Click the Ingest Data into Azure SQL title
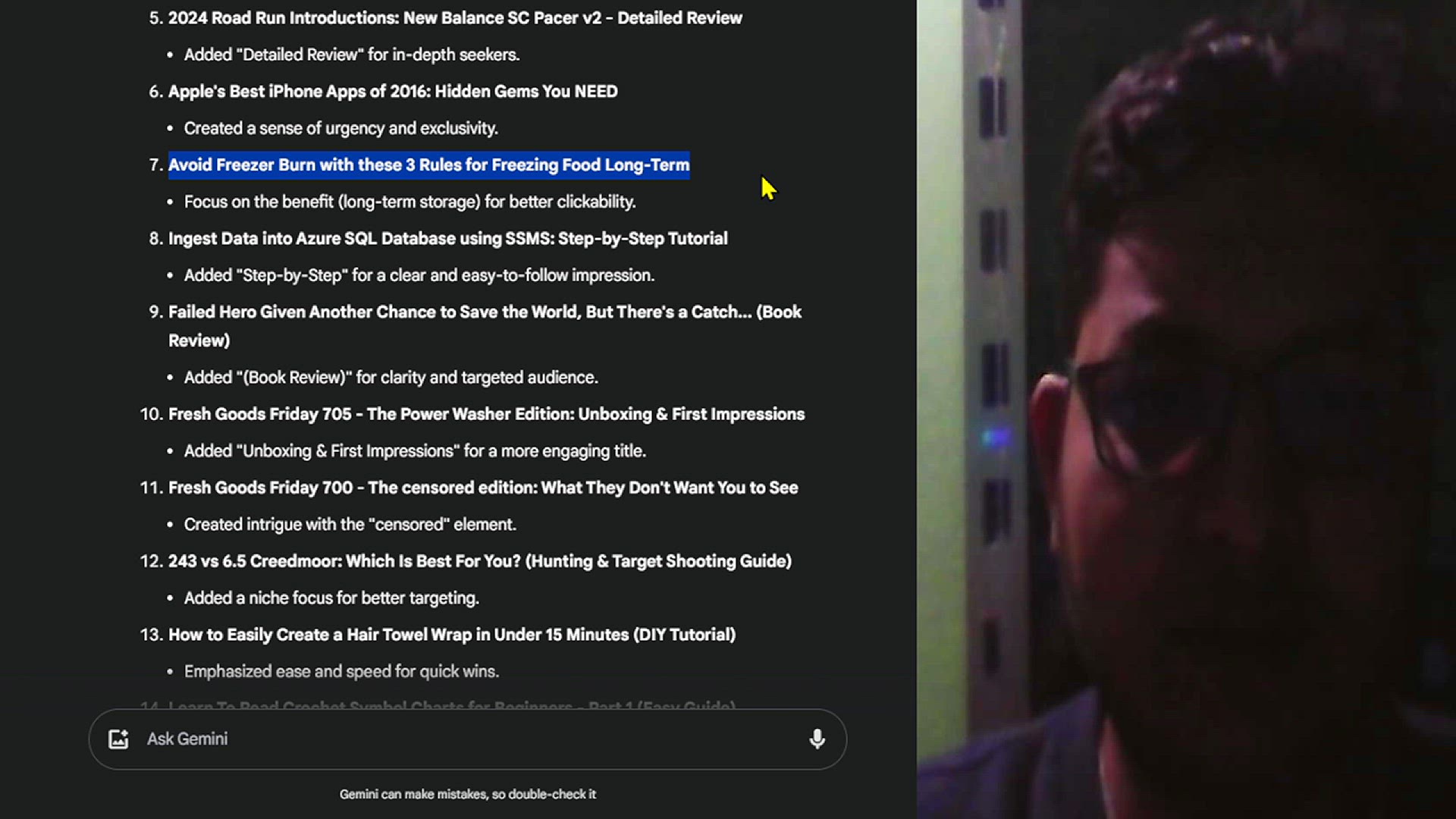 [x=447, y=239]
